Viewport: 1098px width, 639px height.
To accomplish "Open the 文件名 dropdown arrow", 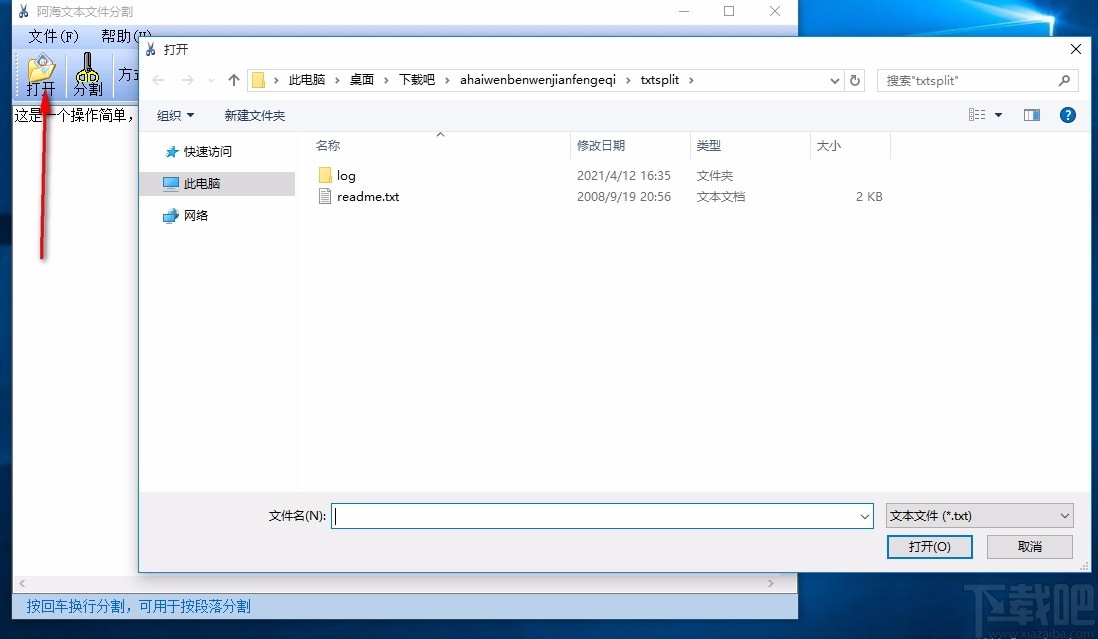I will [x=864, y=516].
